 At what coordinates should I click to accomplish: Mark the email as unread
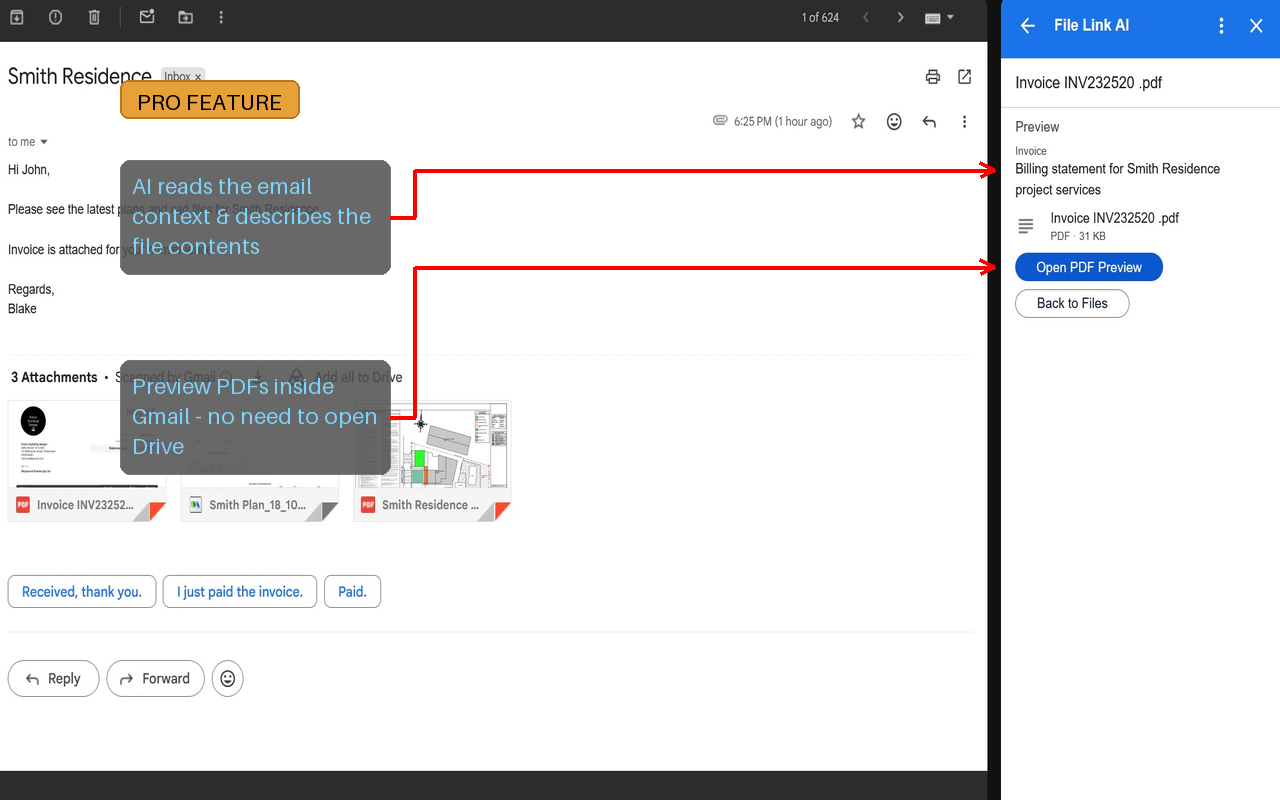pyautogui.click(x=147, y=17)
